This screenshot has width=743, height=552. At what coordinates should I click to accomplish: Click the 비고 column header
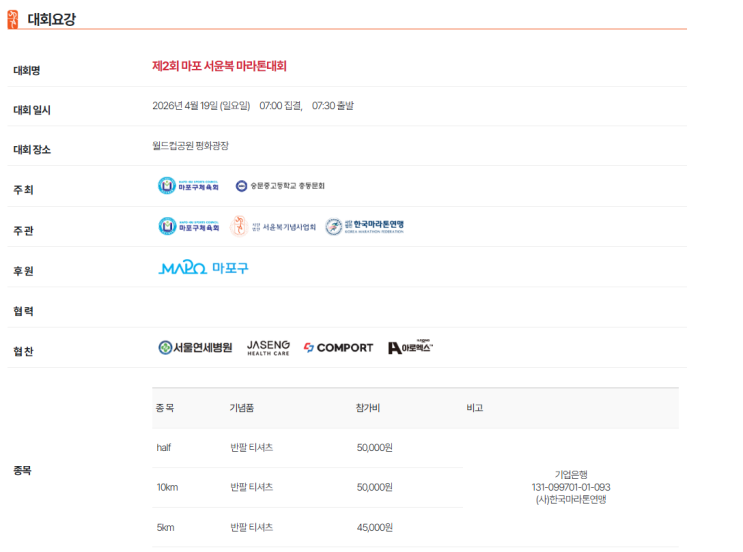click(x=475, y=408)
